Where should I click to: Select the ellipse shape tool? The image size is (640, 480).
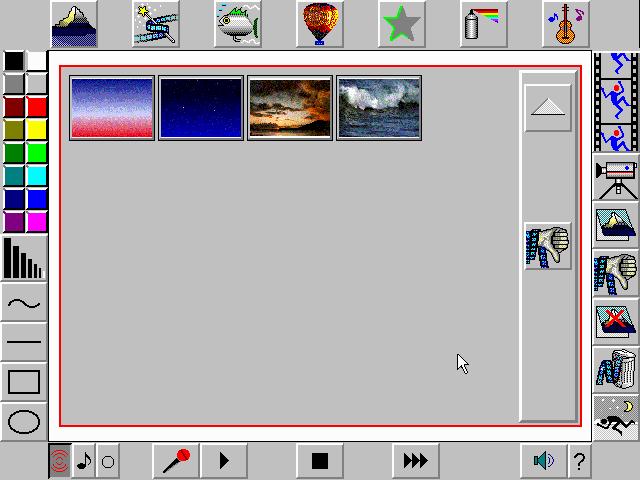[x=24, y=422]
